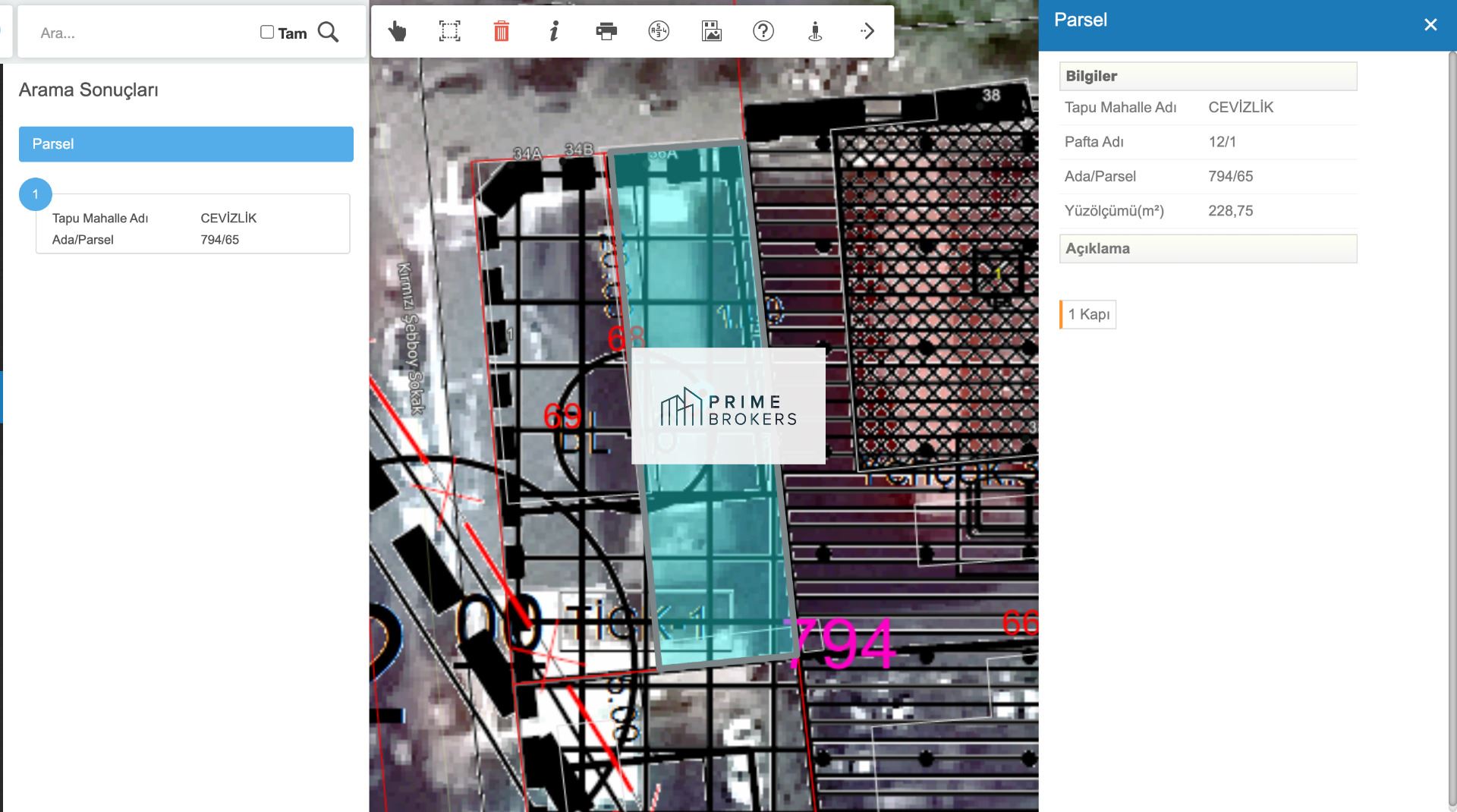Close the Parsel info panel

tap(1430, 25)
